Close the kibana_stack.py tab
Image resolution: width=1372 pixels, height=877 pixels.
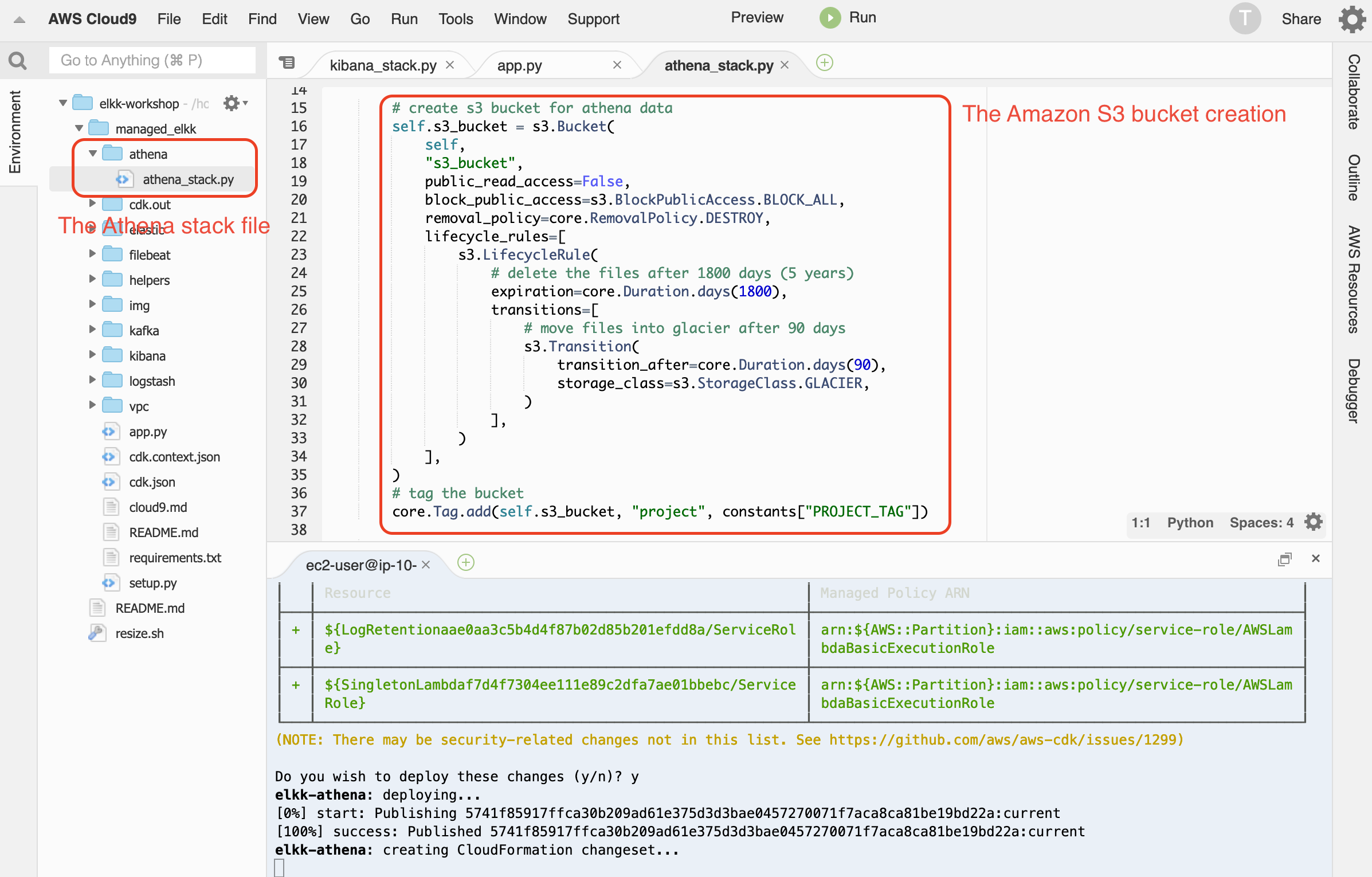[450, 65]
